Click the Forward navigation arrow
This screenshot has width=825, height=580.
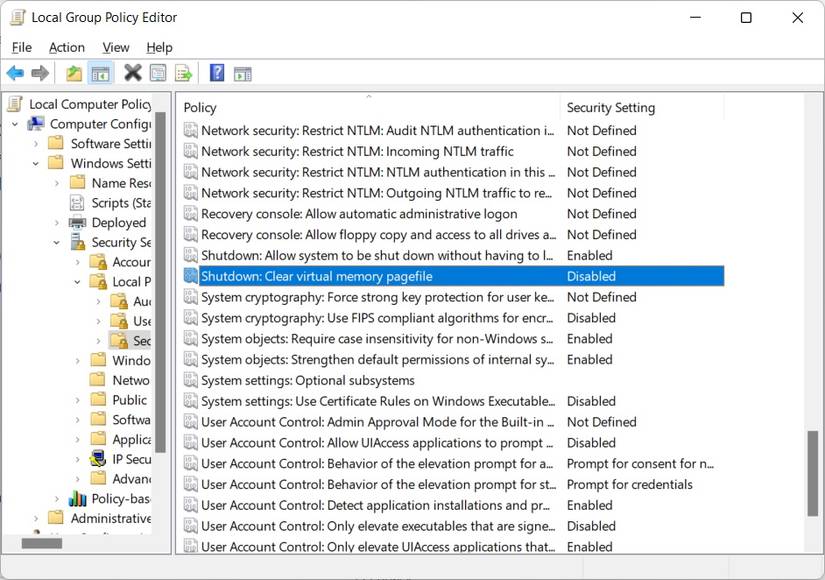tap(40, 72)
